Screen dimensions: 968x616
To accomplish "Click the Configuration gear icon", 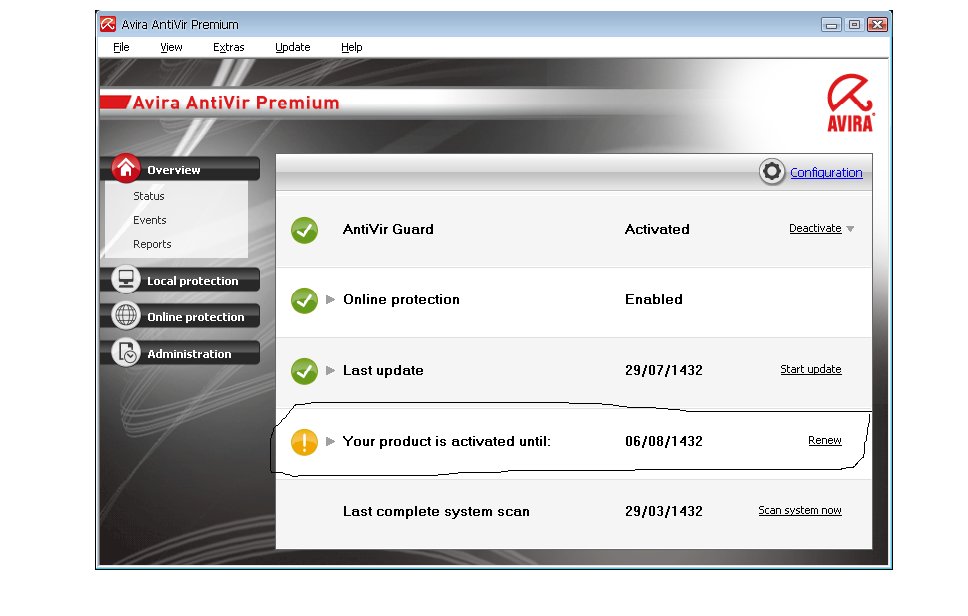I will click(x=772, y=172).
